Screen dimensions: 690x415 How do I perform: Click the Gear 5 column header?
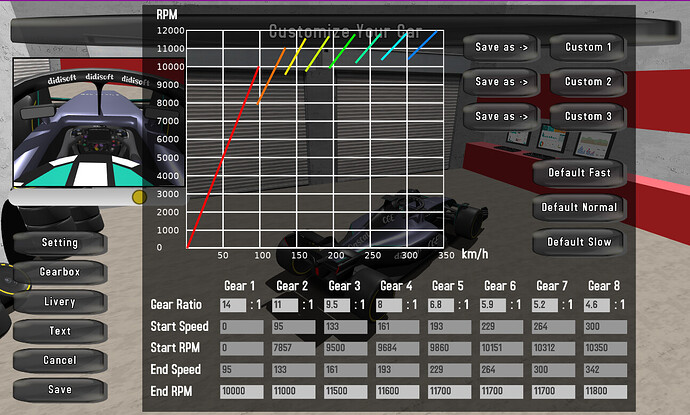[x=448, y=286]
